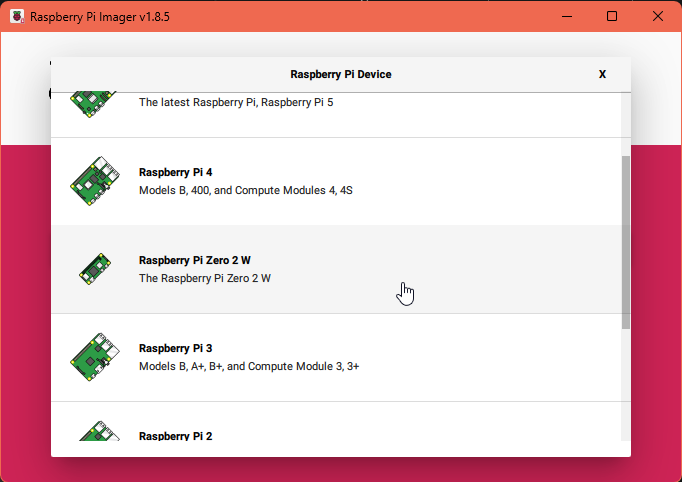Pick the "Raspberry Pi 3" title

point(175,348)
